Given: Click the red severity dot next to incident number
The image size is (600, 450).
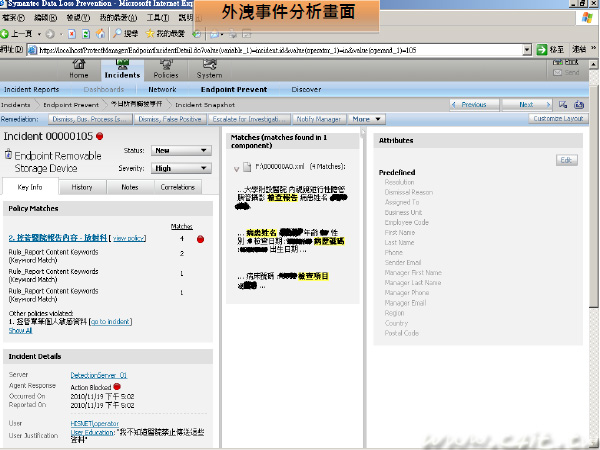Looking at the screenshot, I should tap(99, 136).
